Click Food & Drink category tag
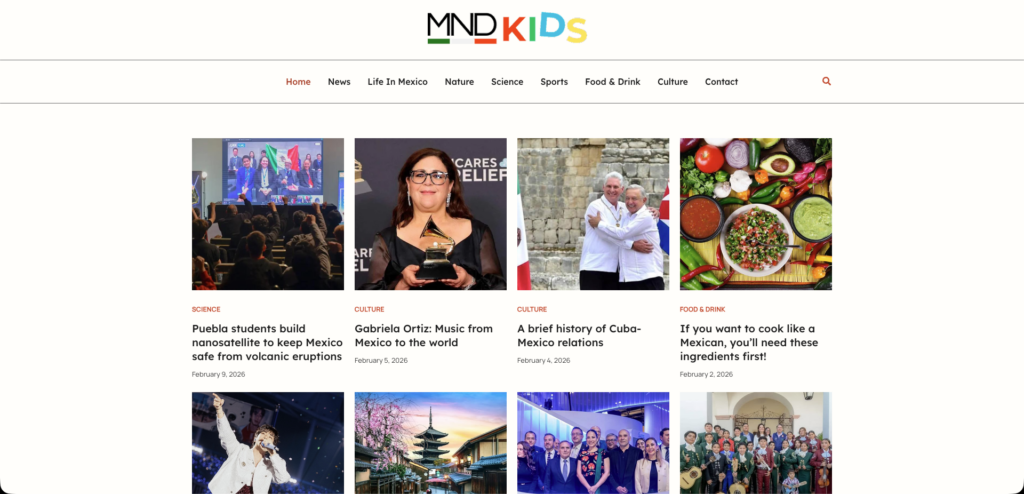1024x494 pixels. click(x=702, y=309)
